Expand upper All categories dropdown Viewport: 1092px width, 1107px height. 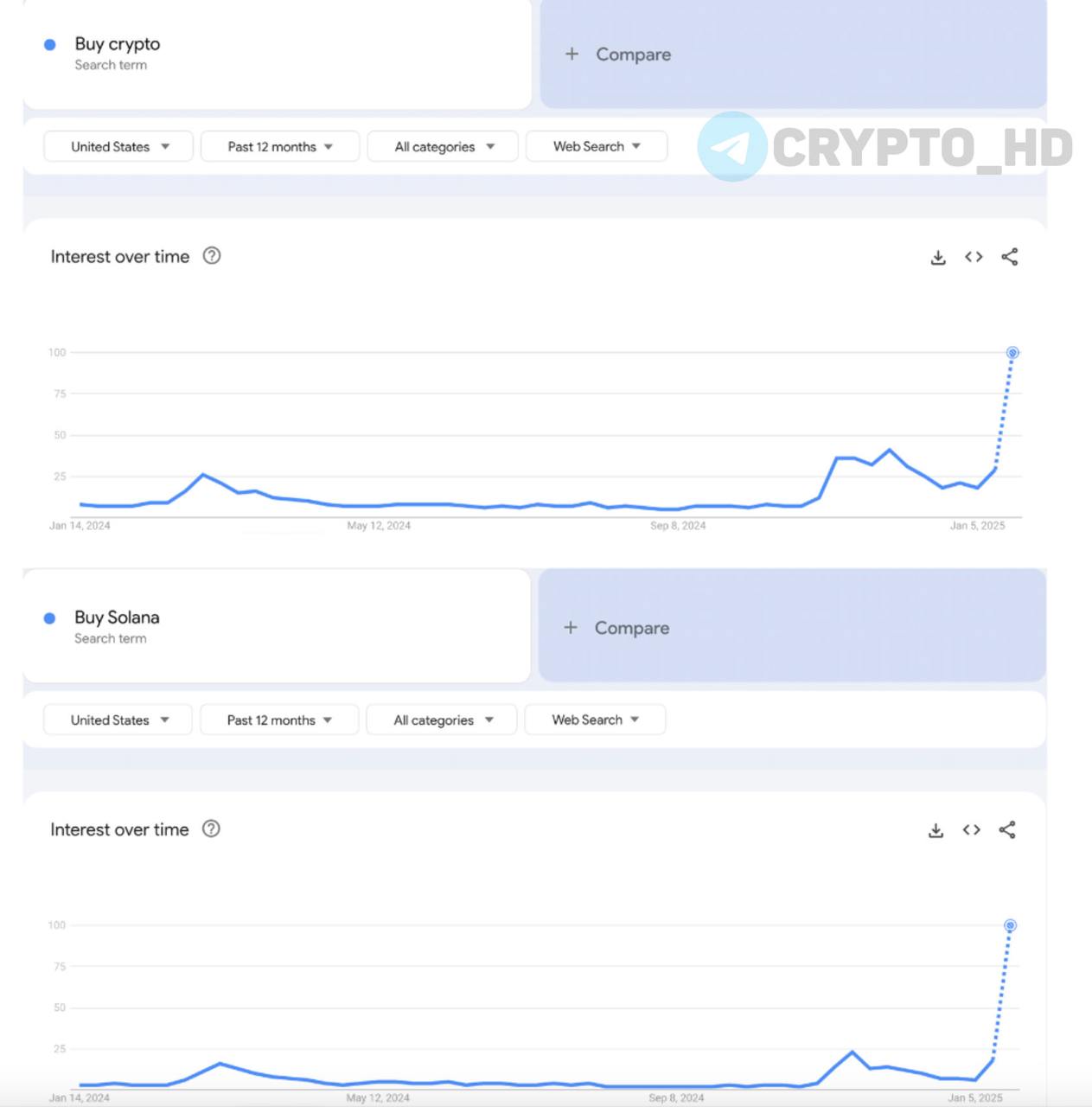(443, 147)
